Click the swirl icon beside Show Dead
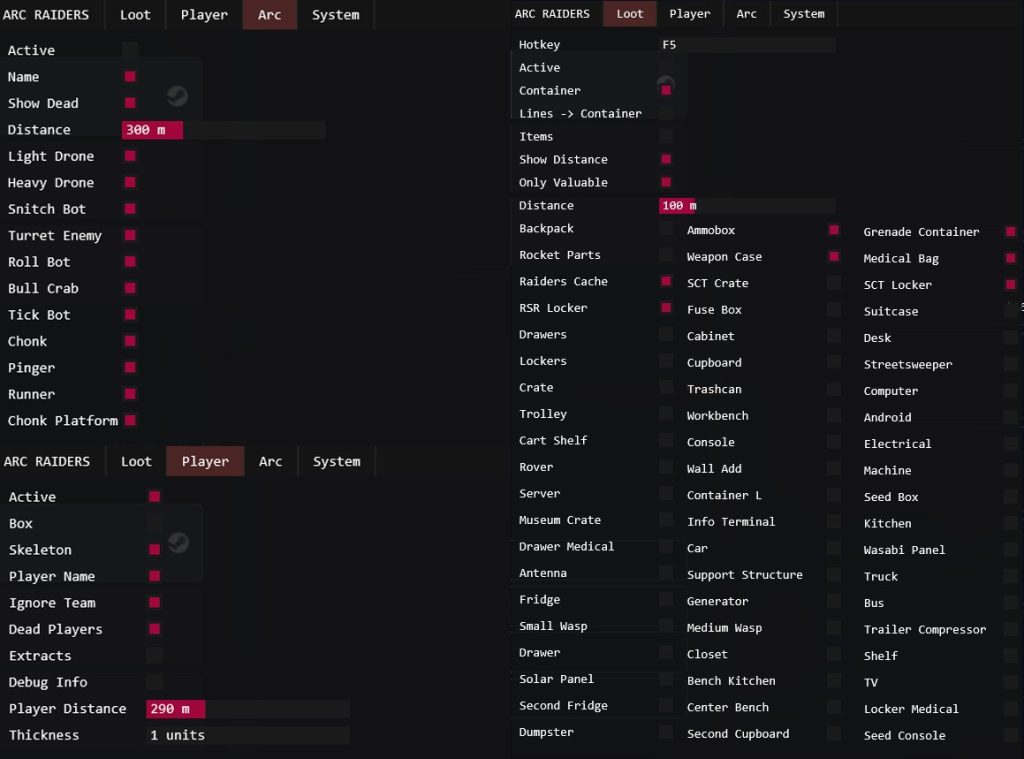The image size is (1024, 759). pyautogui.click(x=176, y=96)
